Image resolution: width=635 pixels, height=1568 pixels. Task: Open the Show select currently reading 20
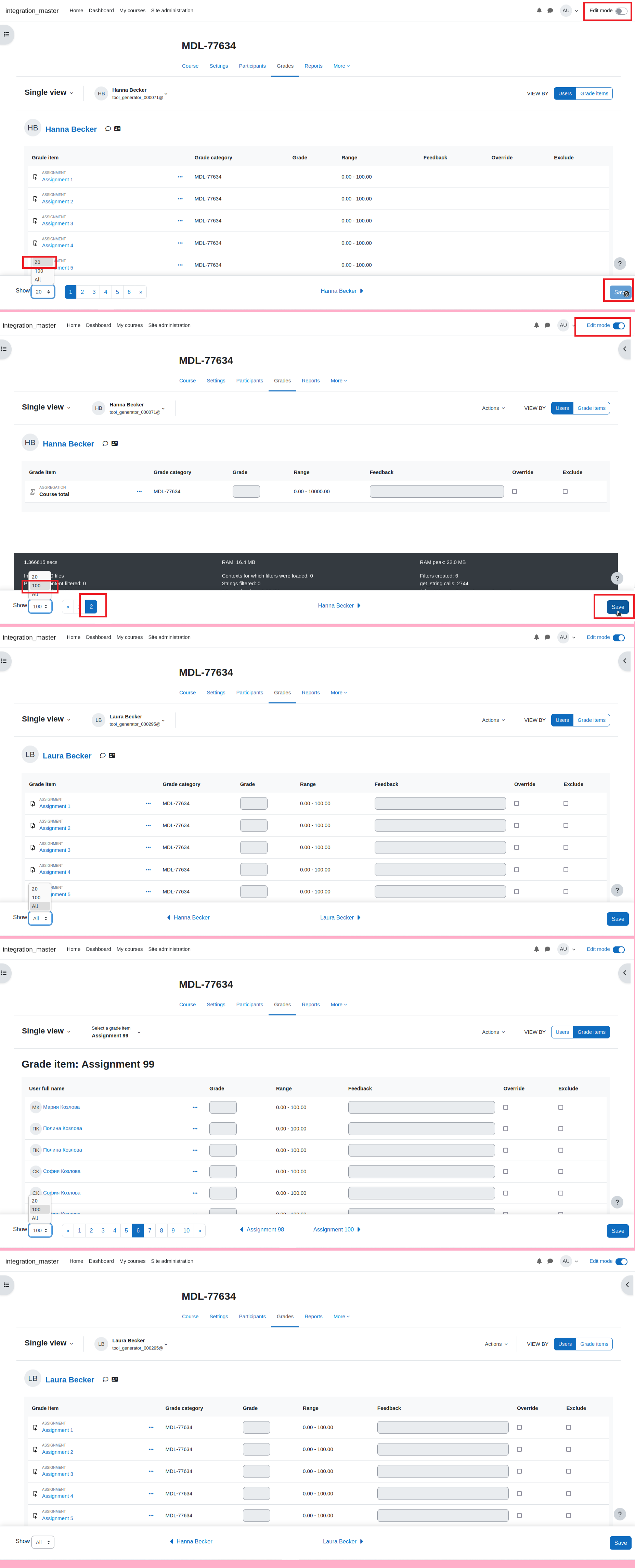click(x=43, y=291)
